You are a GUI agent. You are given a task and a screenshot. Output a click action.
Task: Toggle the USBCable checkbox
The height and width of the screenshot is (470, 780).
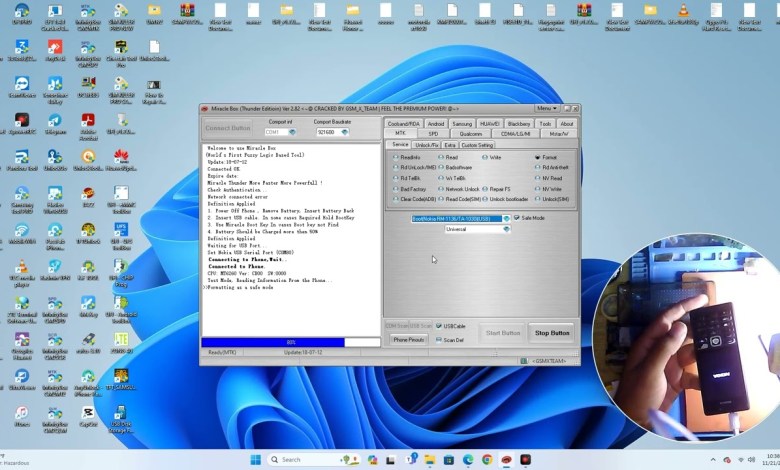pyautogui.click(x=439, y=326)
